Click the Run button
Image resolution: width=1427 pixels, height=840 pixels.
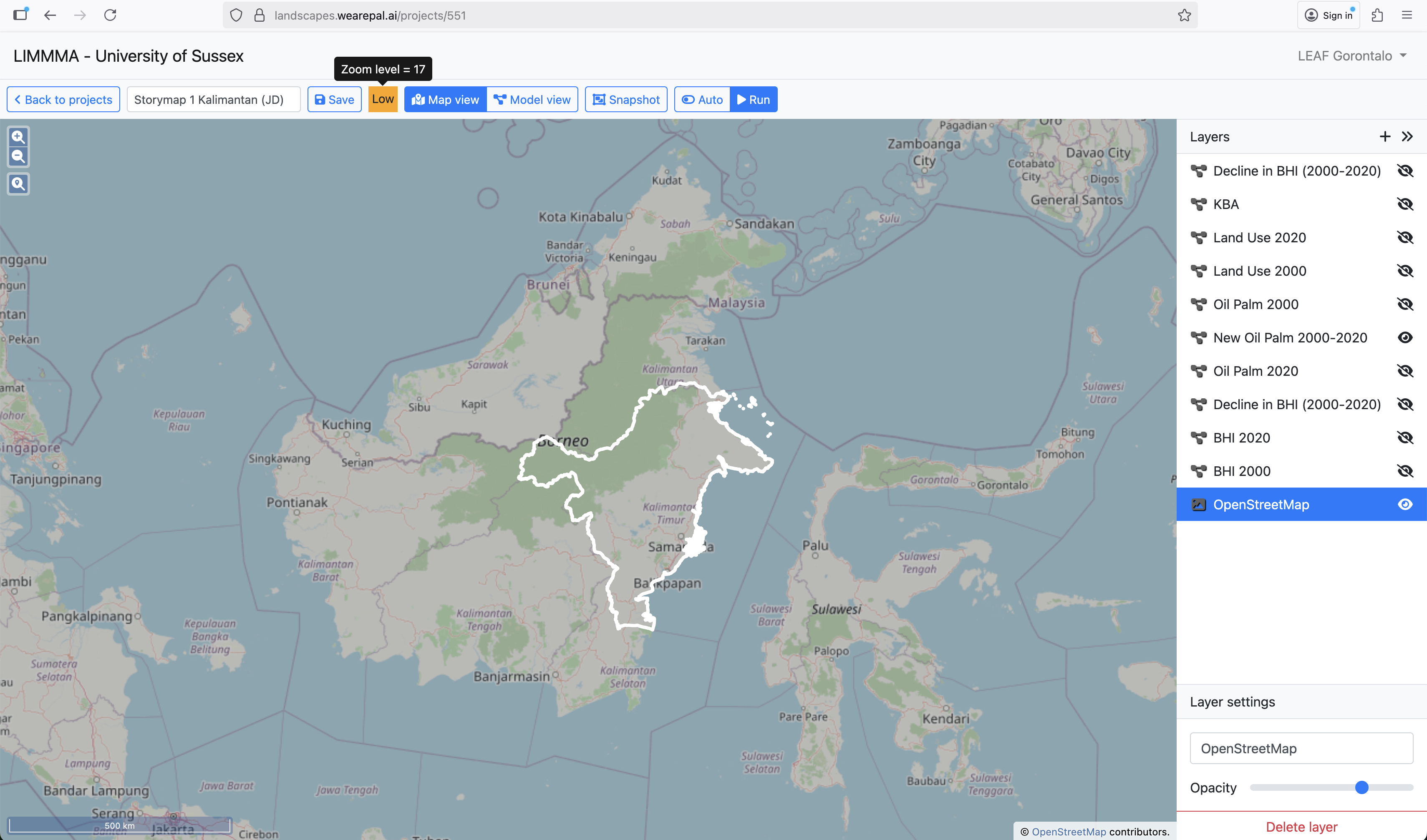[754, 100]
